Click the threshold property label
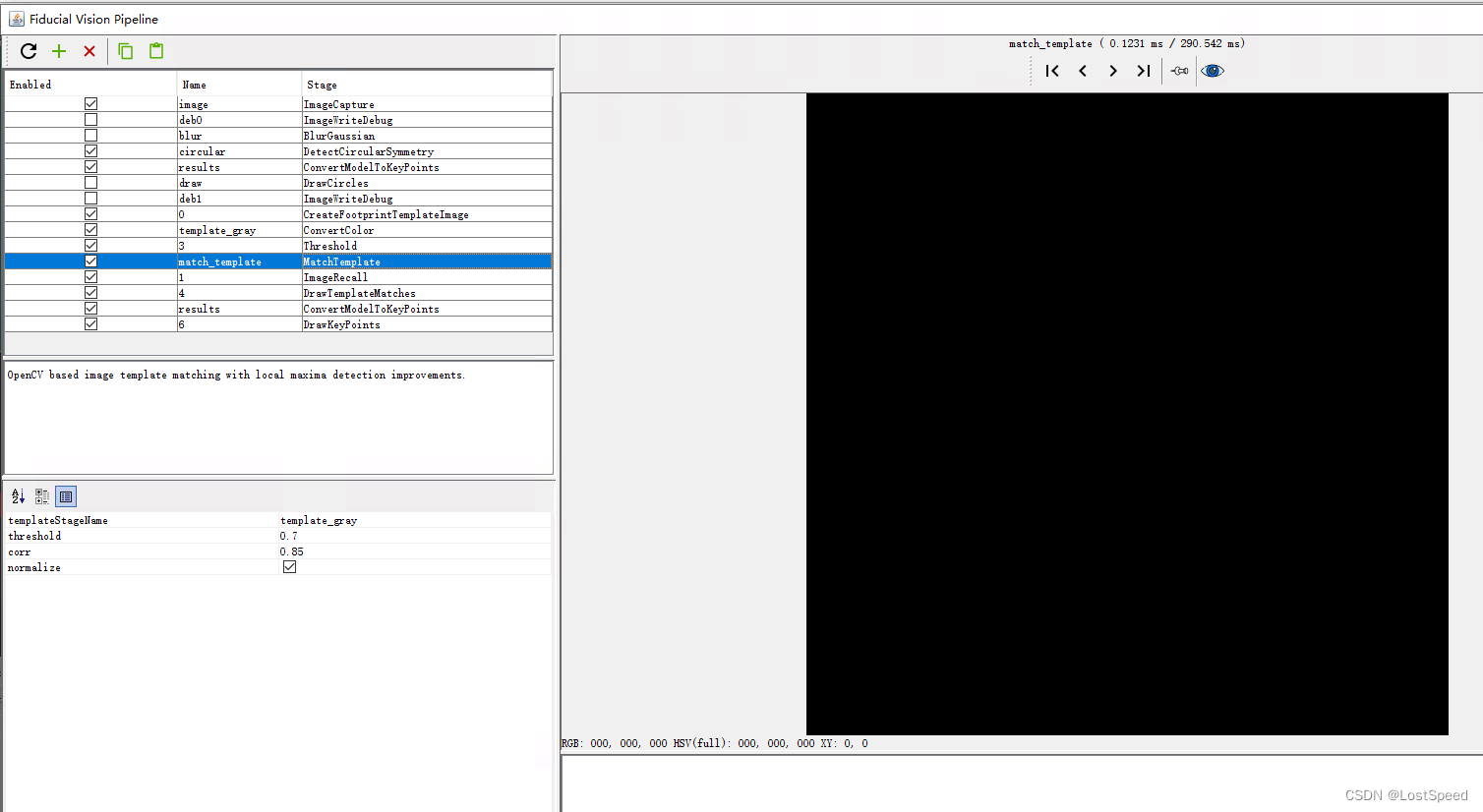Screen dimensions: 1483x812 (x=34, y=536)
